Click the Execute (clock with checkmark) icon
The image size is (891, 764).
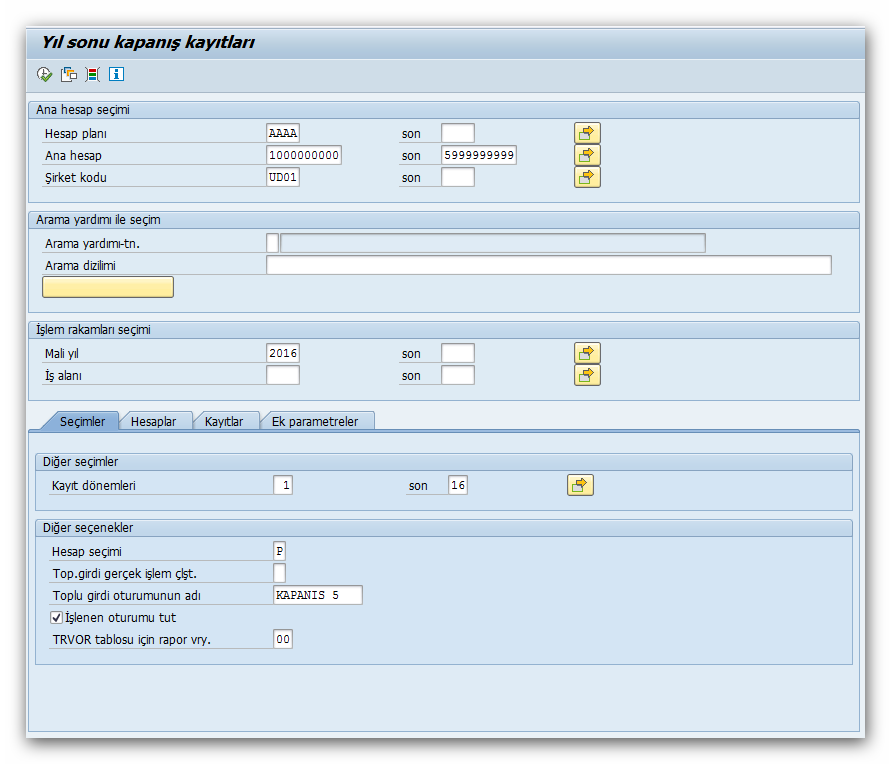click(x=44, y=74)
